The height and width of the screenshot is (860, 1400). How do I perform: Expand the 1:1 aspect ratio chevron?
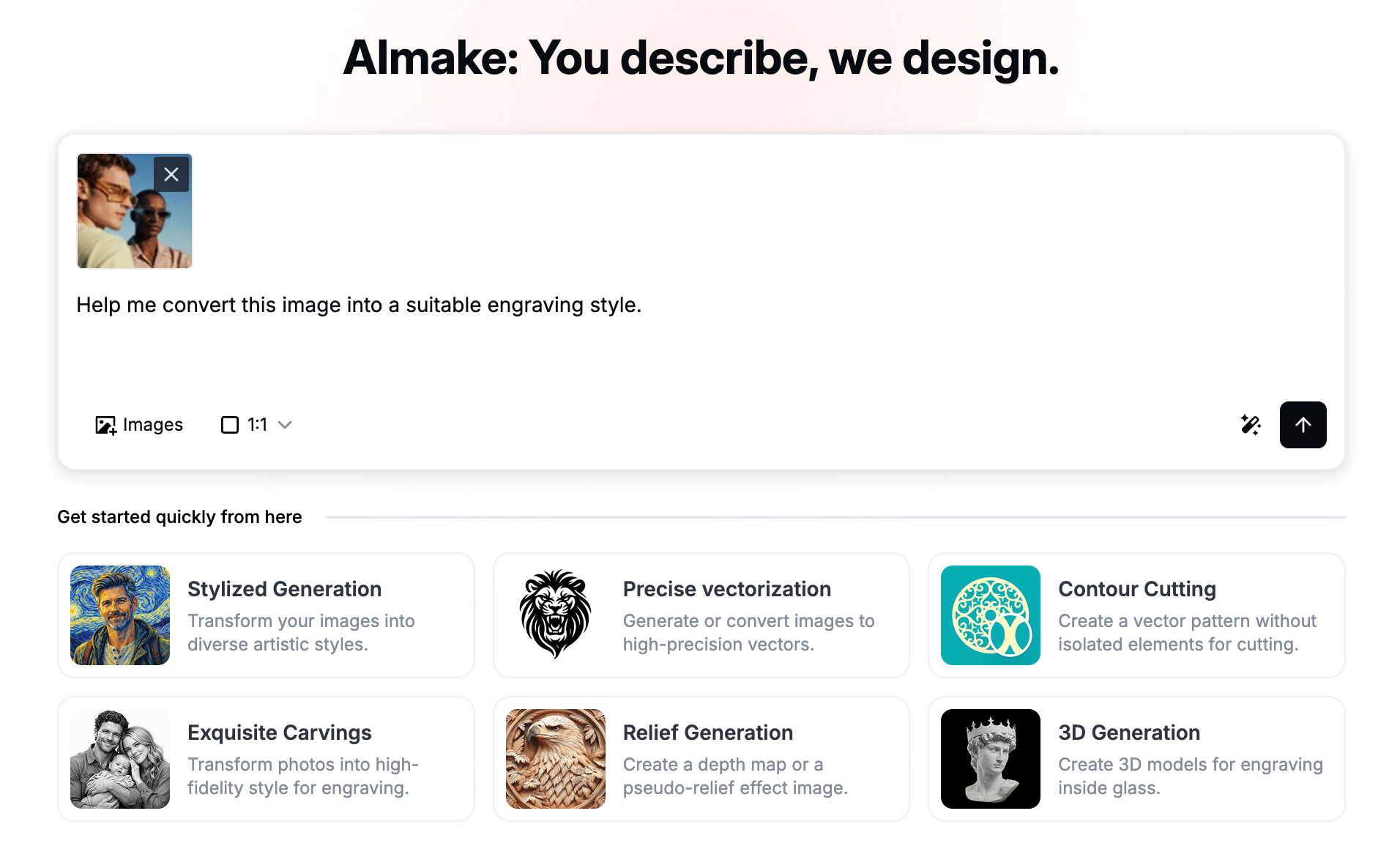tap(286, 425)
